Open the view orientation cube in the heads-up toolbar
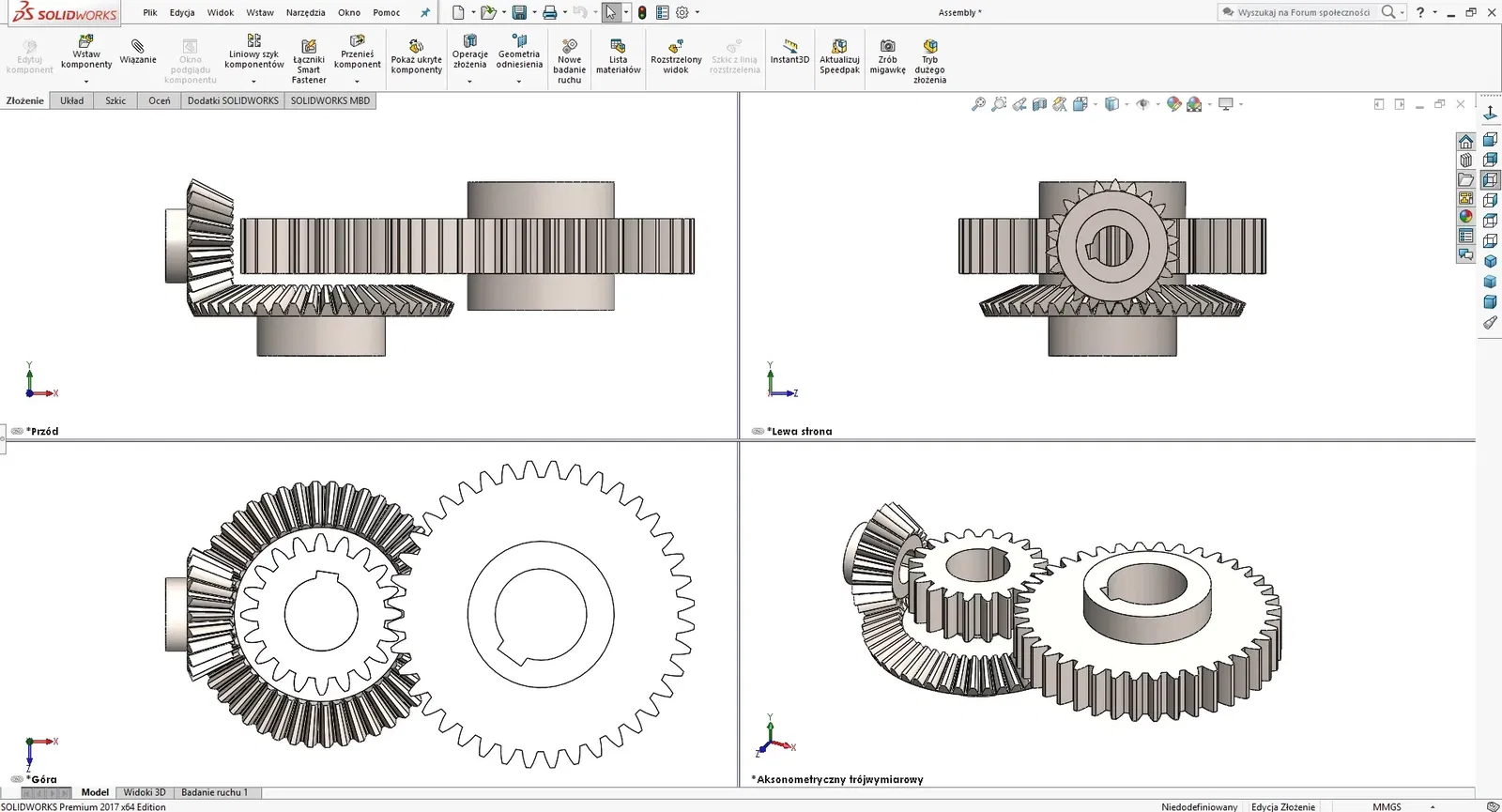This screenshot has width=1502, height=812. pyautogui.click(x=1081, y=104)
